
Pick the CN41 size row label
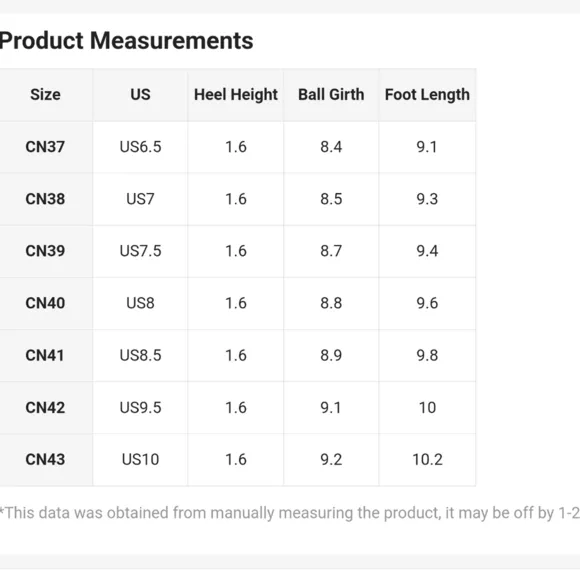click(x=45, y=355)
